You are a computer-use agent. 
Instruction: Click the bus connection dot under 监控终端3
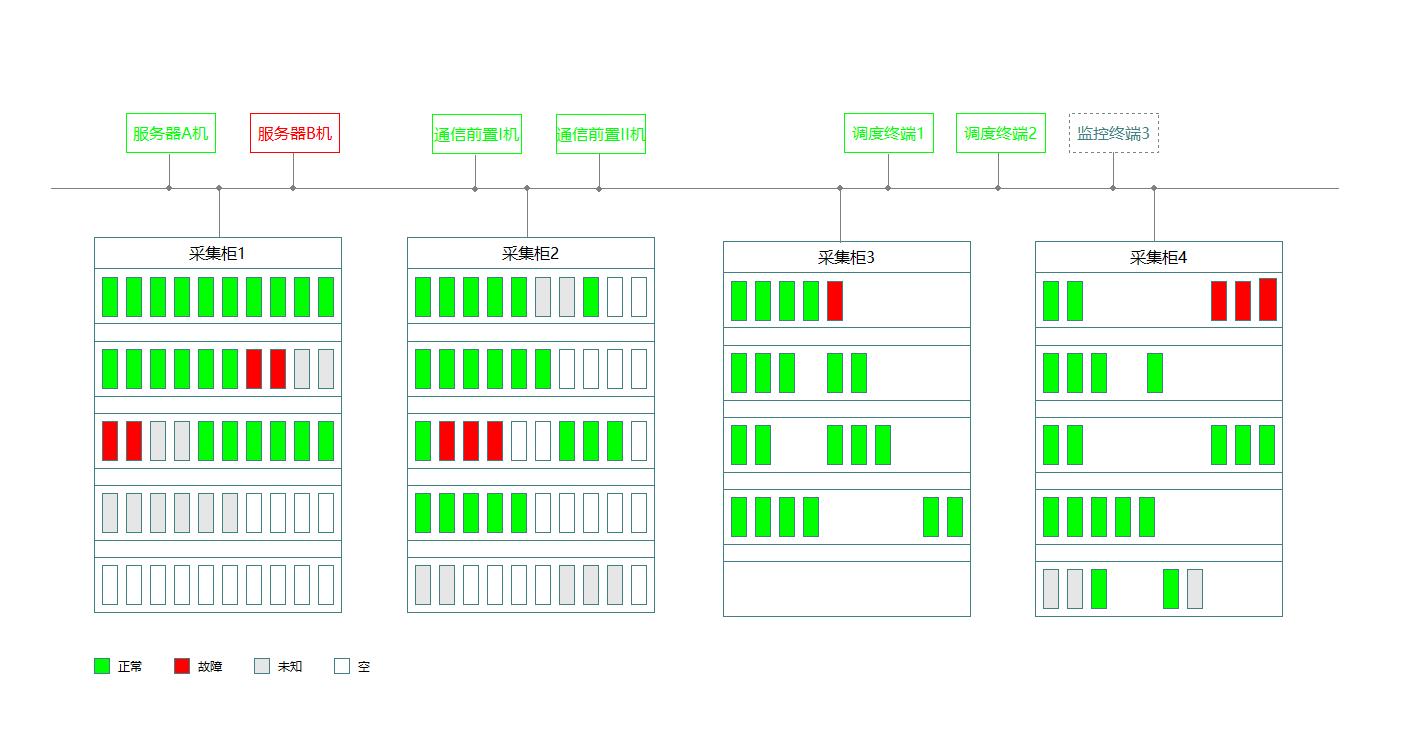click(x=1113, y=188)
